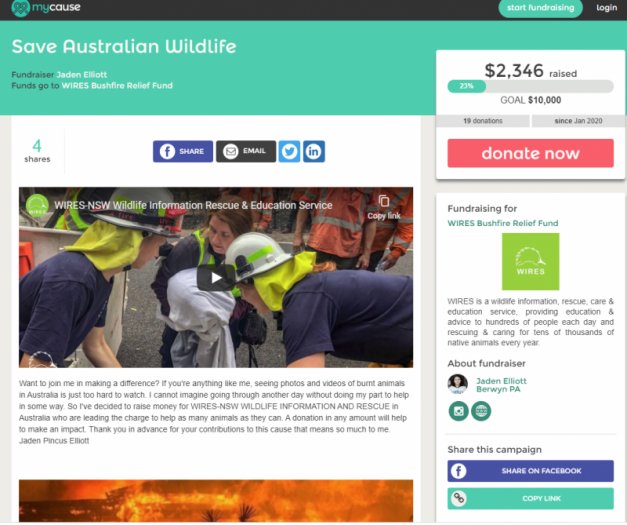Click Jaden Elliott's avatar photo

click(x=457, y=384)
